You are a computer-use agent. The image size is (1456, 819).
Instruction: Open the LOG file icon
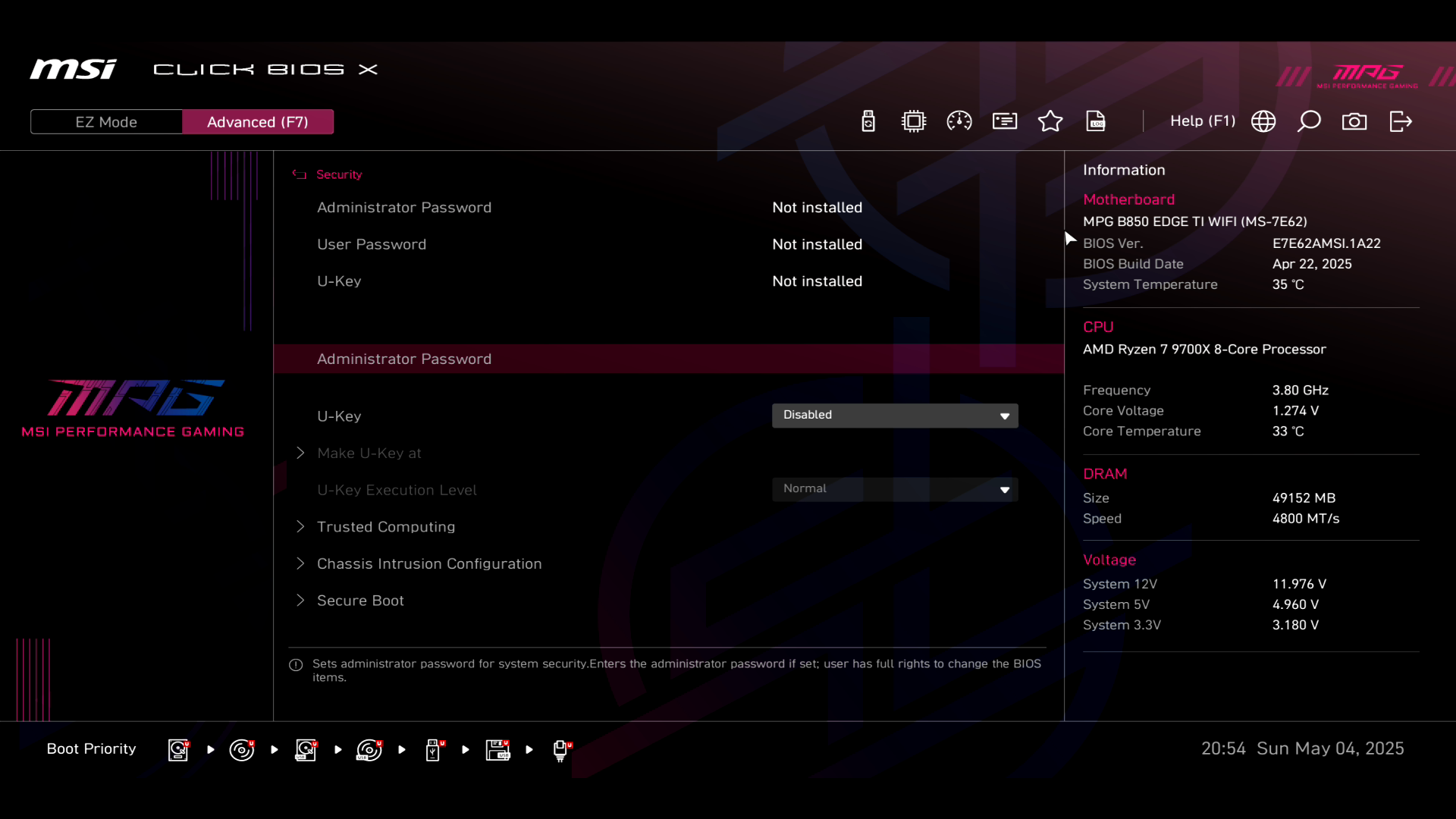point(1096,121)
